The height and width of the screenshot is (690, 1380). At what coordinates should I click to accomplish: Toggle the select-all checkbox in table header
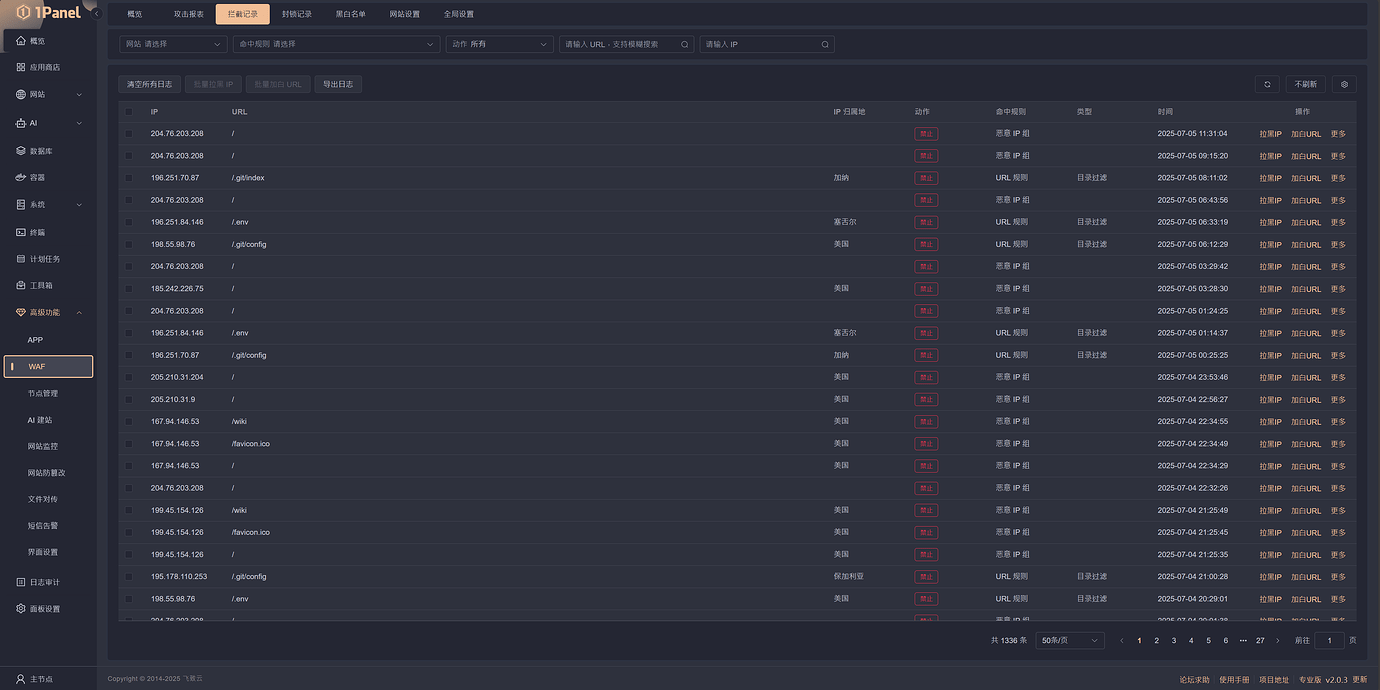click(x=129, y=112)
